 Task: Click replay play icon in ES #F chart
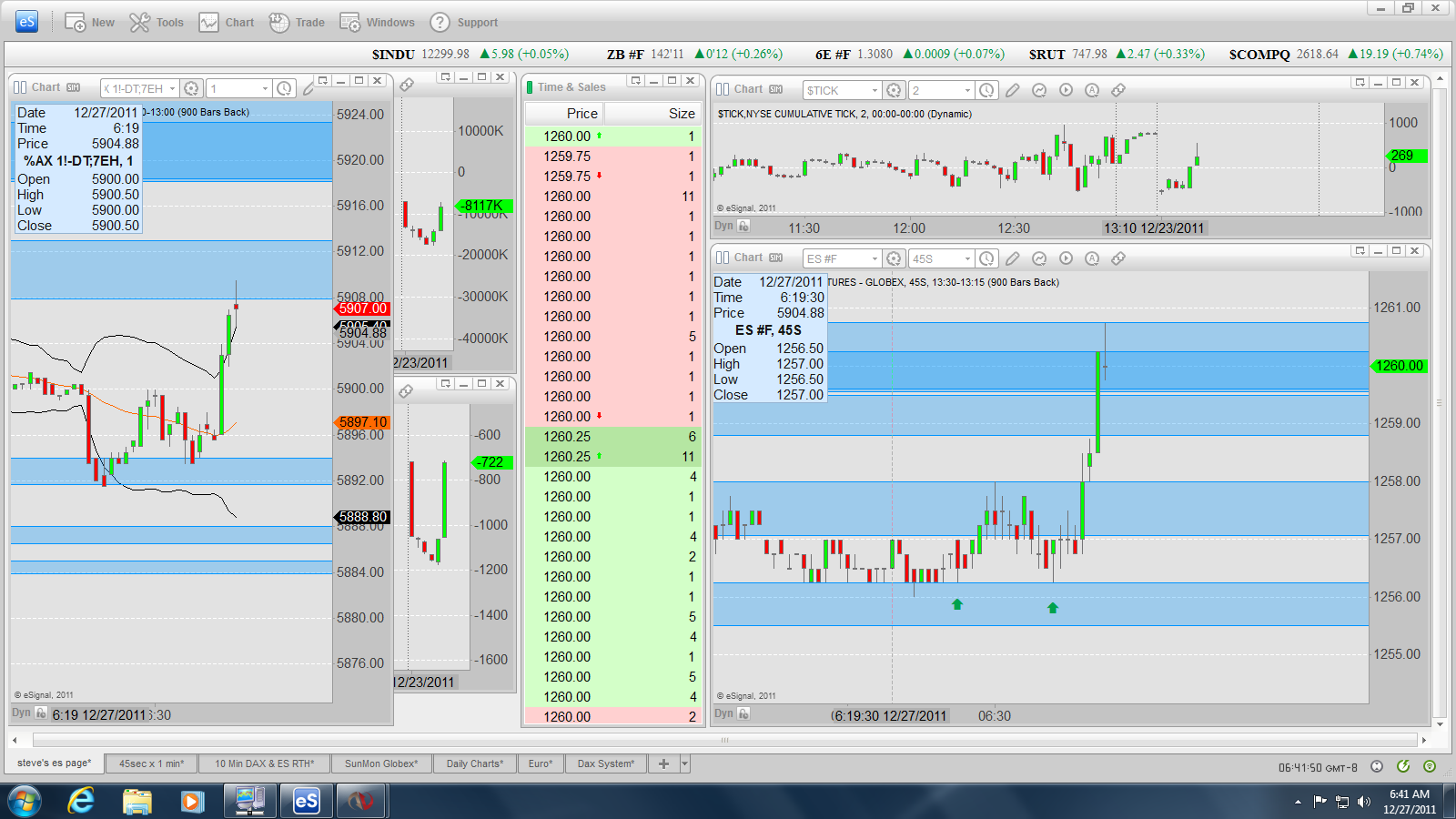[1066, 258]
